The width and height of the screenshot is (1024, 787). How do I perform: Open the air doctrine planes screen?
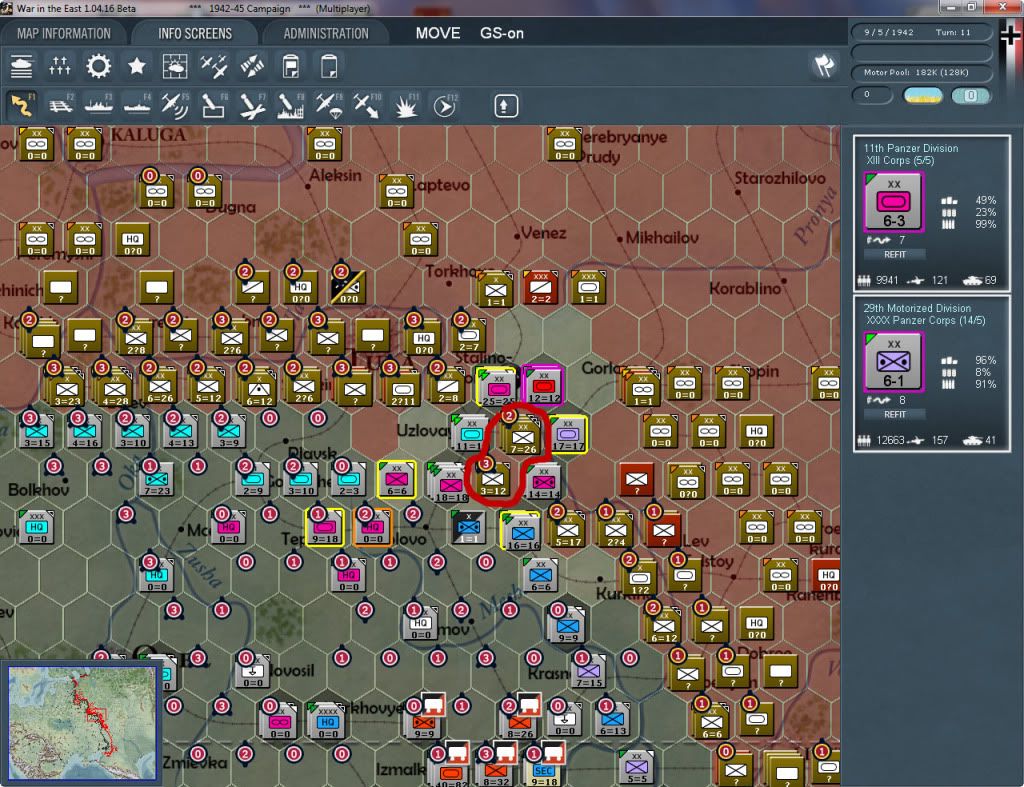coord(214,66)
